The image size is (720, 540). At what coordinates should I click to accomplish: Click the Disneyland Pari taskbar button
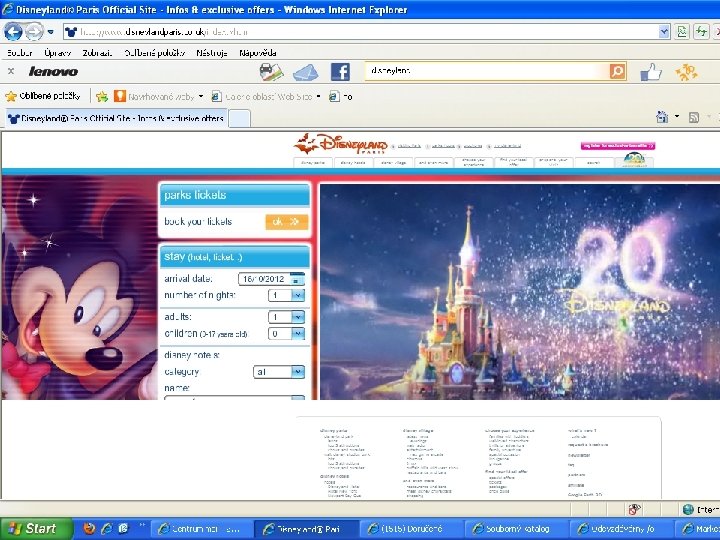pos(305,529)
